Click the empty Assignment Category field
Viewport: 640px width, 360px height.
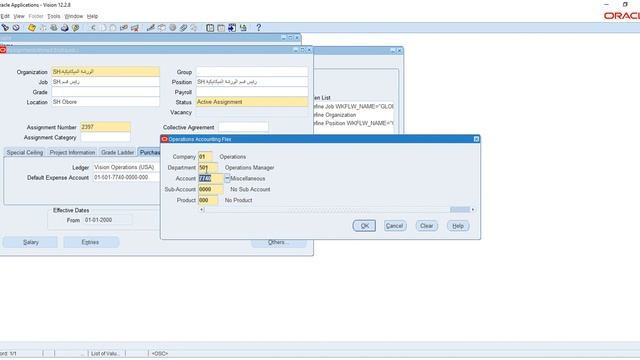click(105, 138)
